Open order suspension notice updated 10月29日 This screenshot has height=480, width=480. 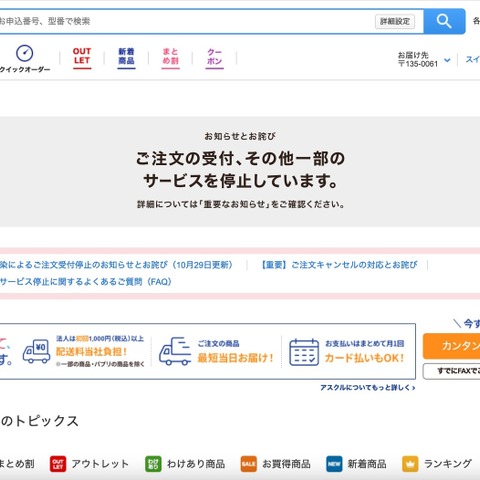(116, 265)
